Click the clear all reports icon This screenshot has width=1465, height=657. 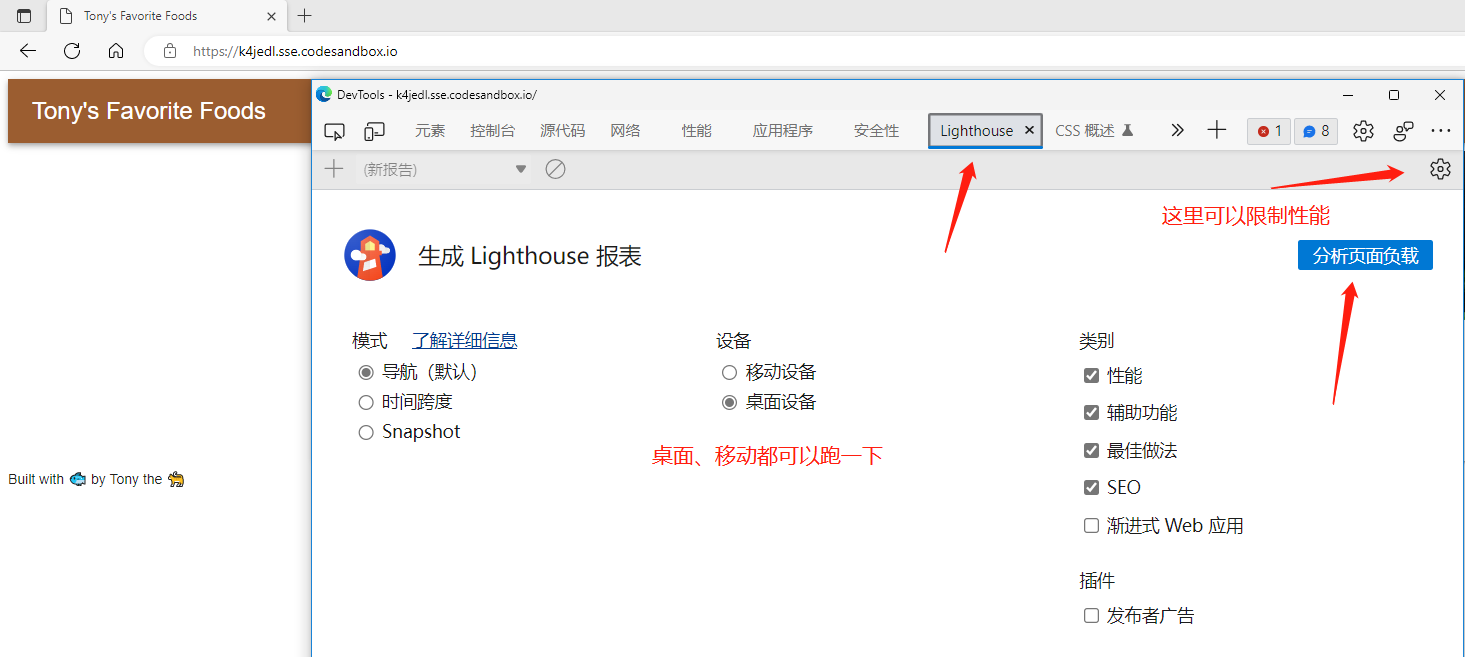click(x=555, y=169)
